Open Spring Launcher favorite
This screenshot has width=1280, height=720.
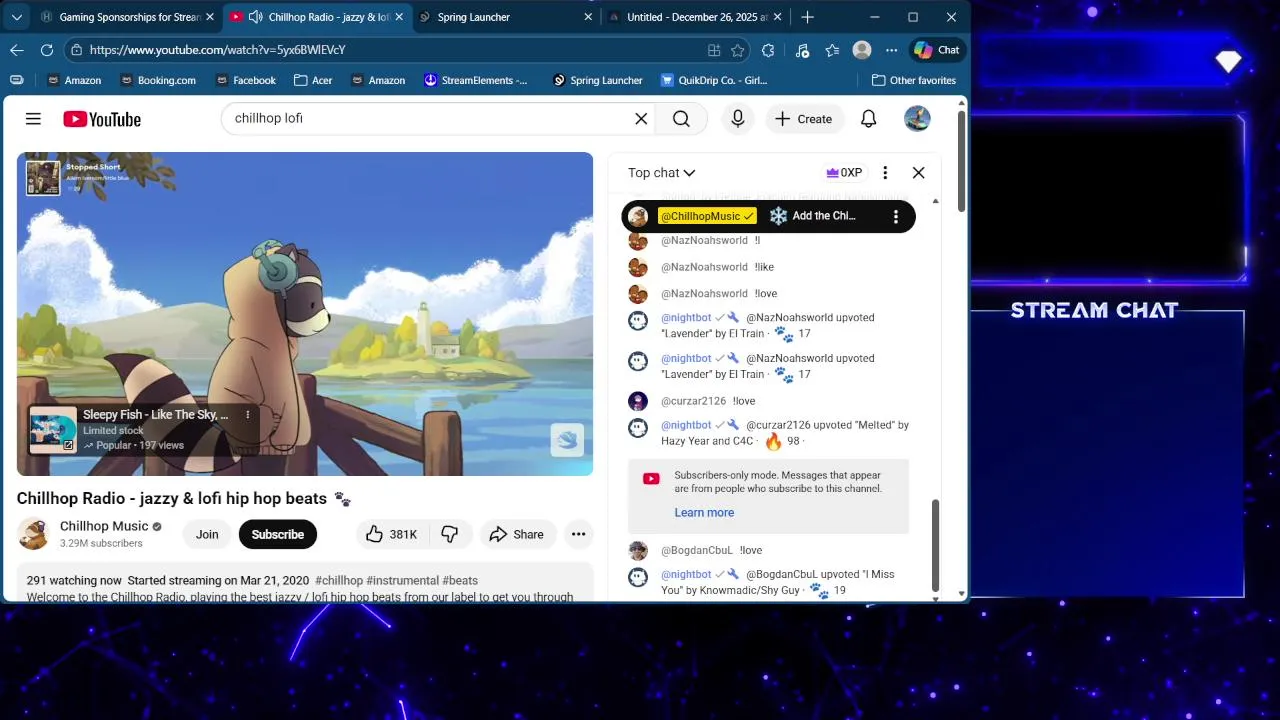point(598,80)
